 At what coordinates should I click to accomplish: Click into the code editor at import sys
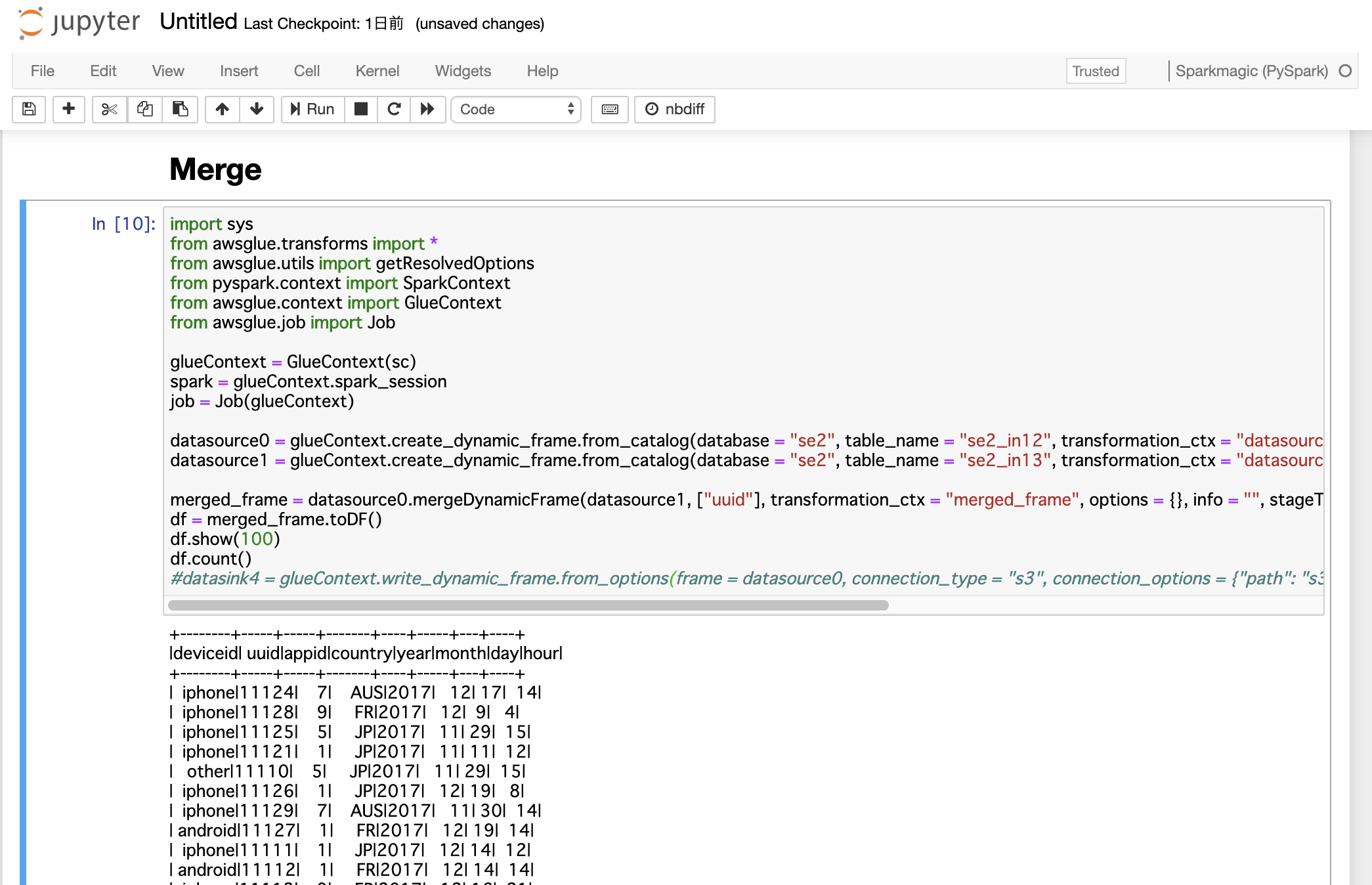[x=211, y=224]
